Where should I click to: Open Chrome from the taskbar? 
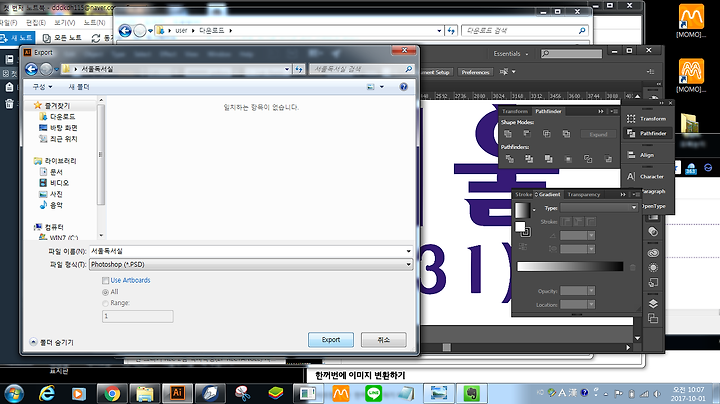point(112,393)
